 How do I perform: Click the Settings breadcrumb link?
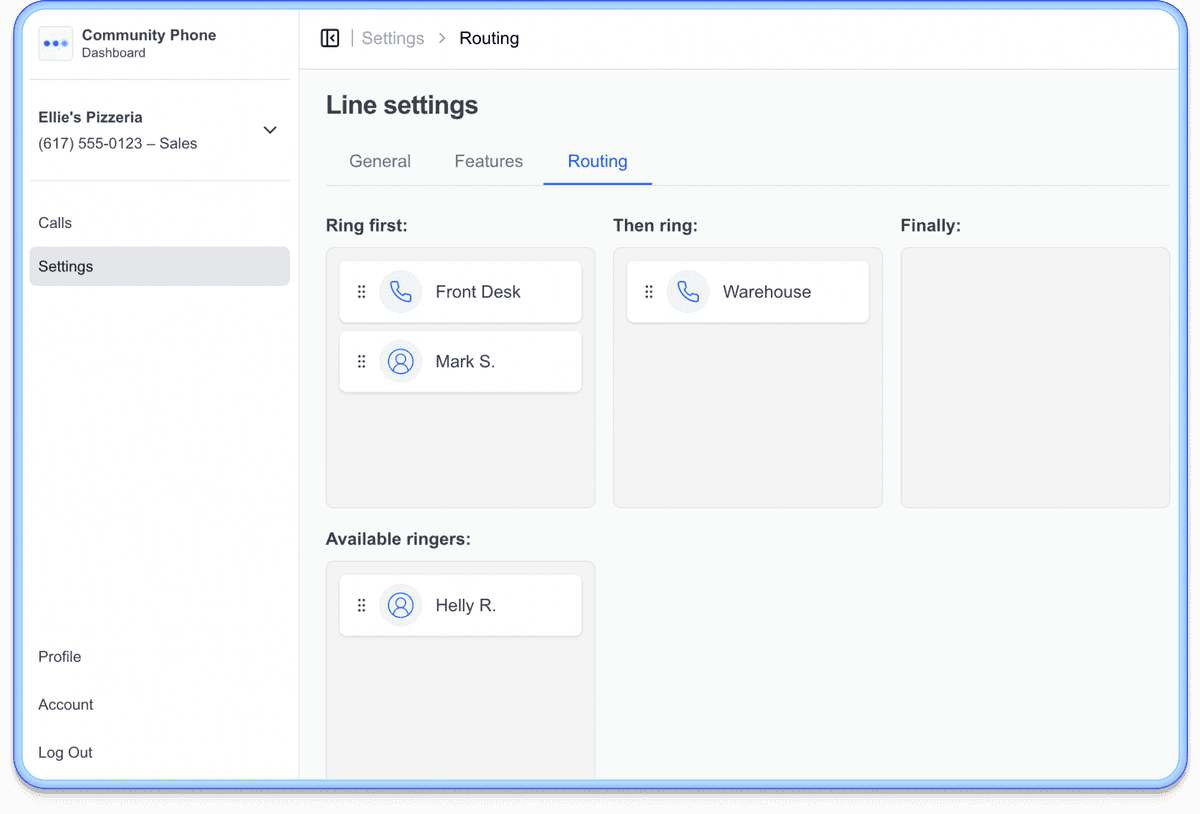(x=393, y=38)
